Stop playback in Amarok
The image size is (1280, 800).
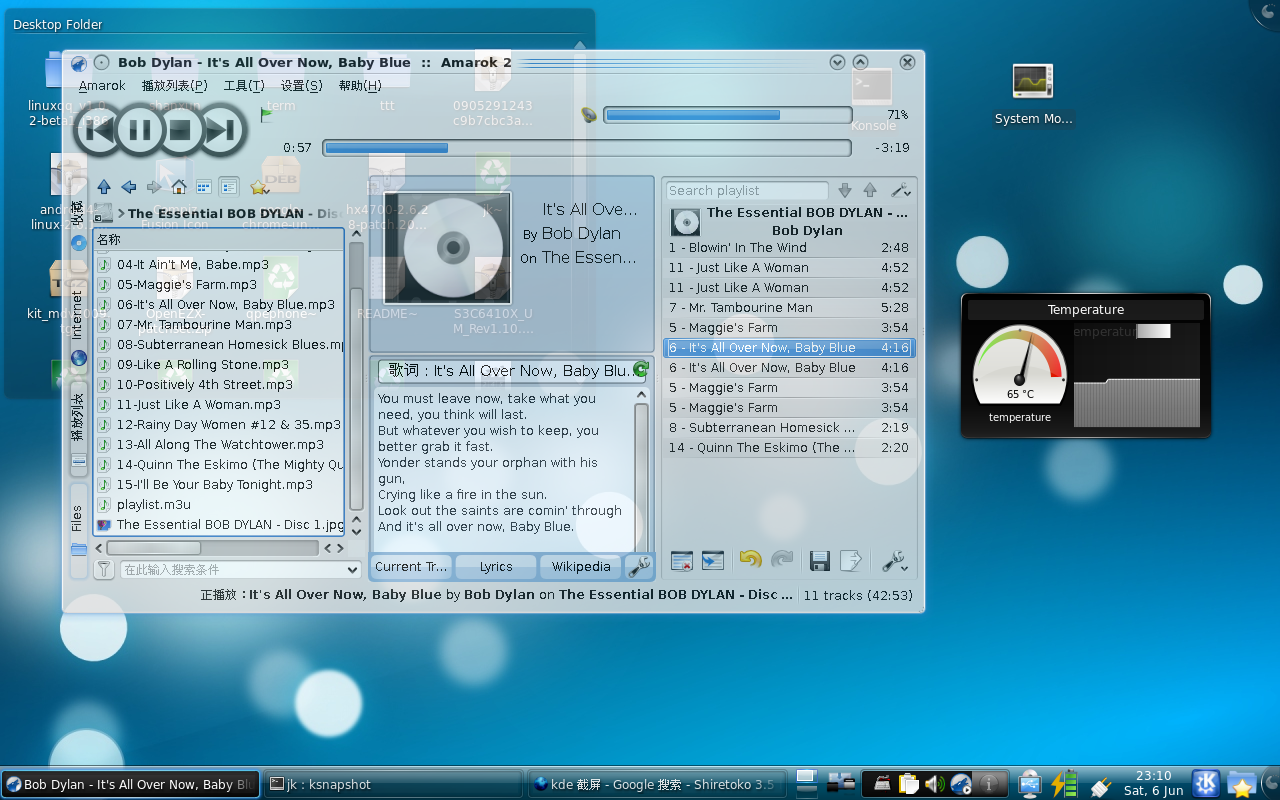(181, 129)
